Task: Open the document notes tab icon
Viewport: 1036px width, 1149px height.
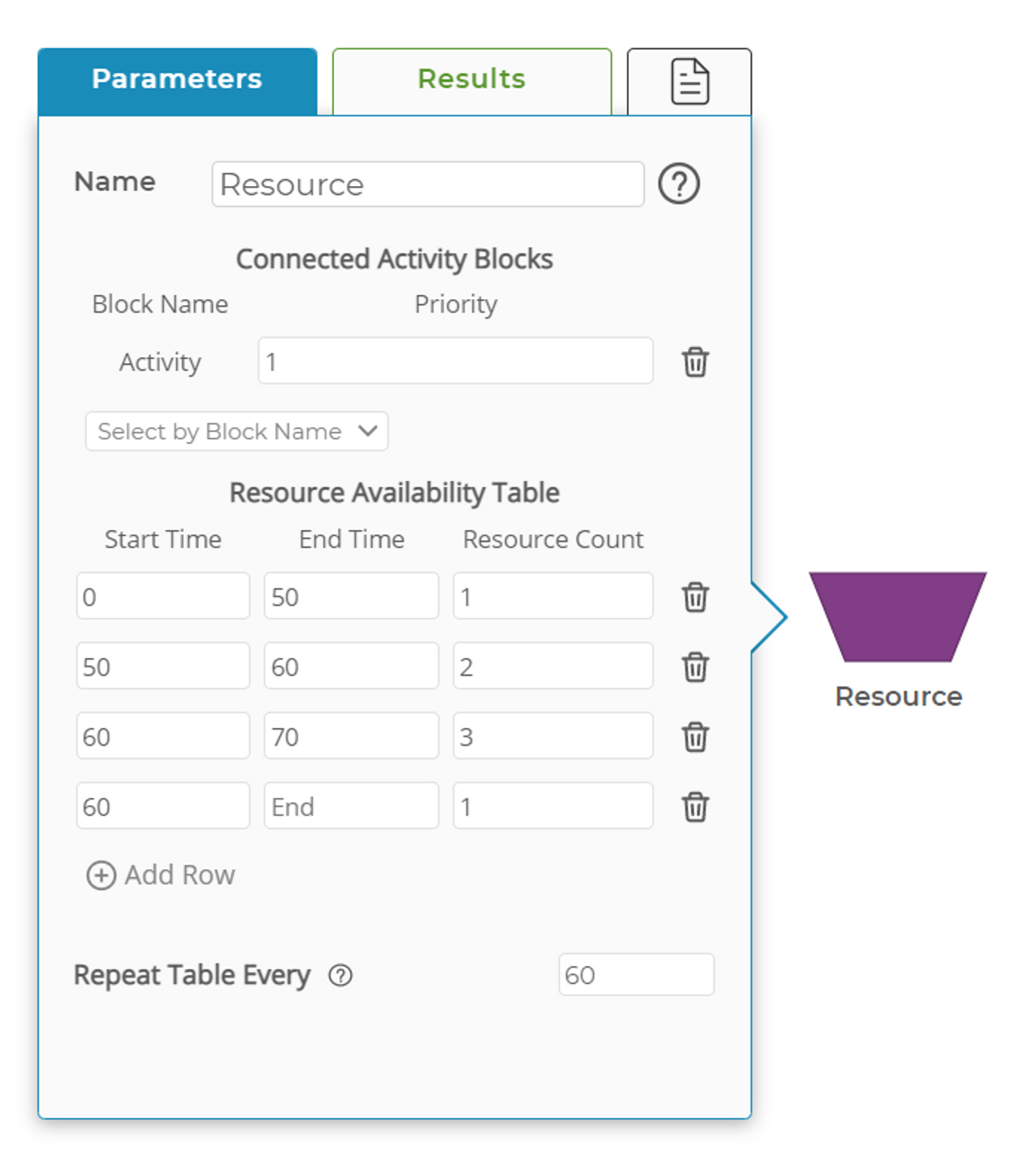Action: pyautogui.click(x=689, y=81)
